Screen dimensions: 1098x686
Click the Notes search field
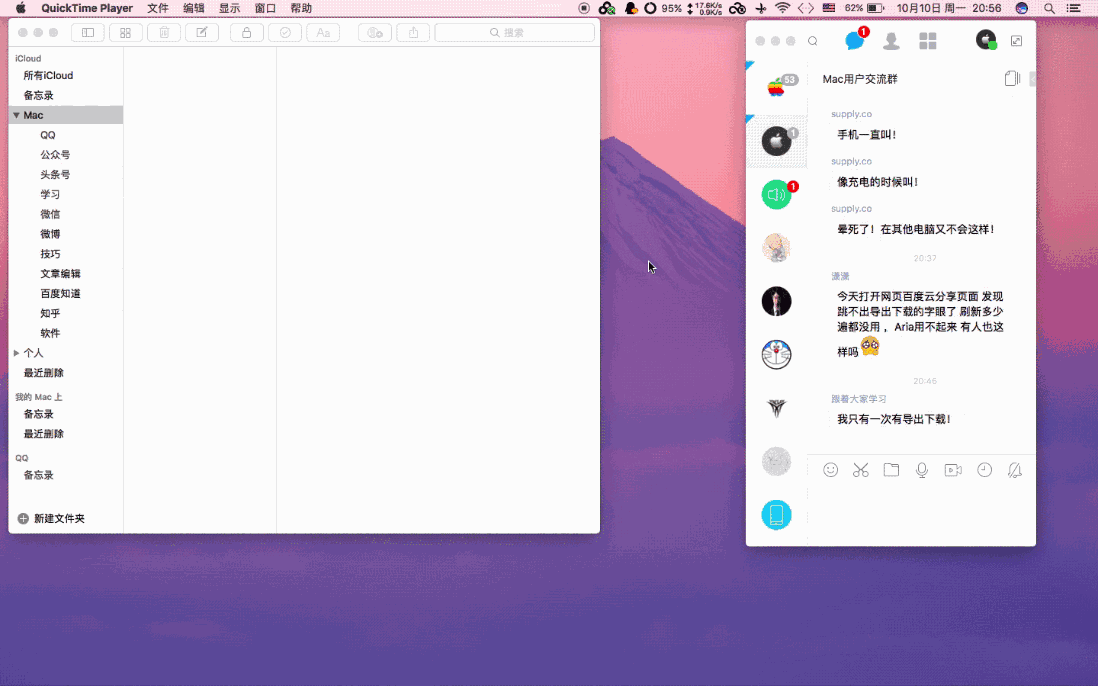point(514,33)
